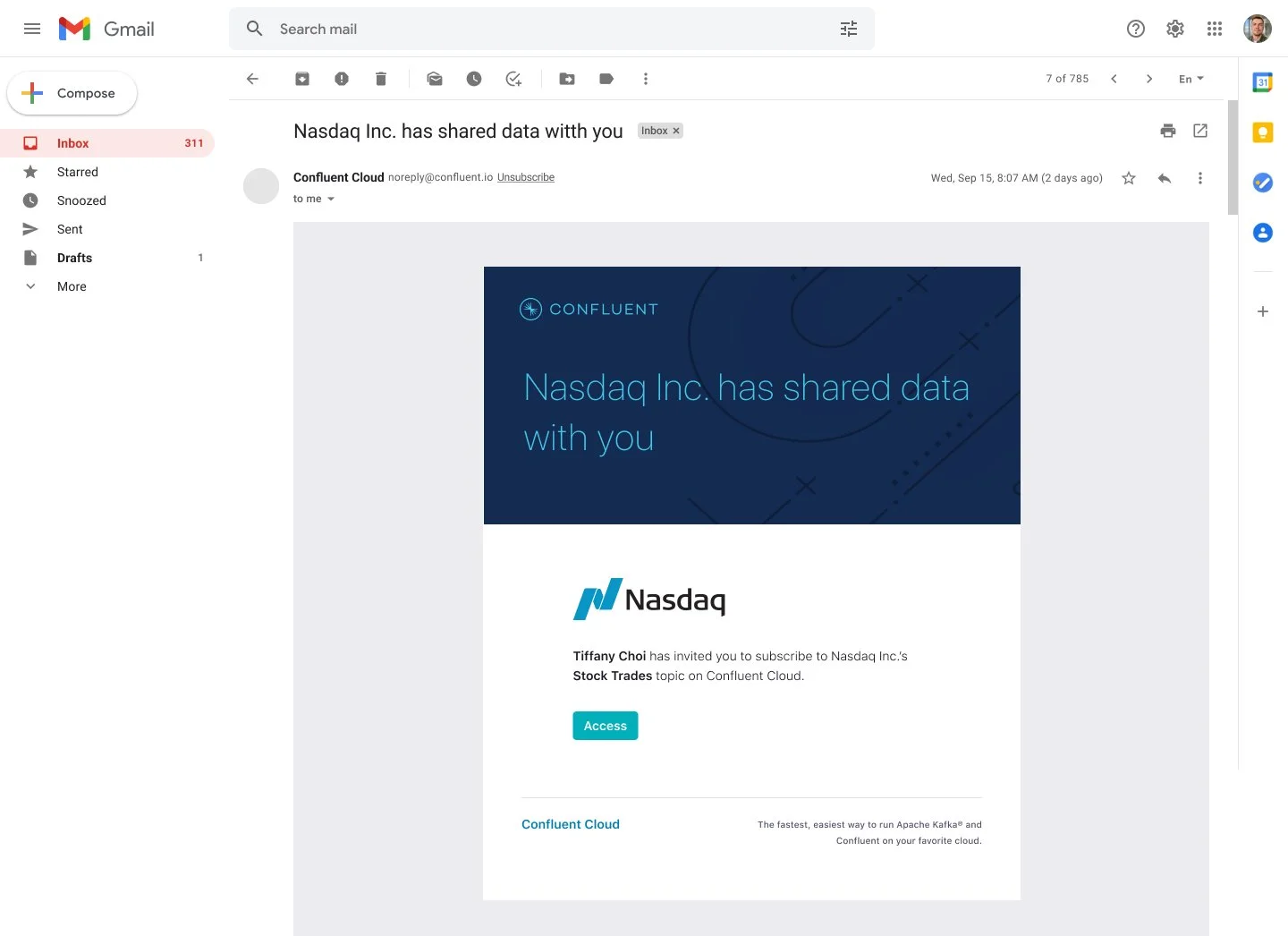This screenshot has width=1288, height=936.
Task: Expand recipient details next to 'to me'
Action: [331, 199]
